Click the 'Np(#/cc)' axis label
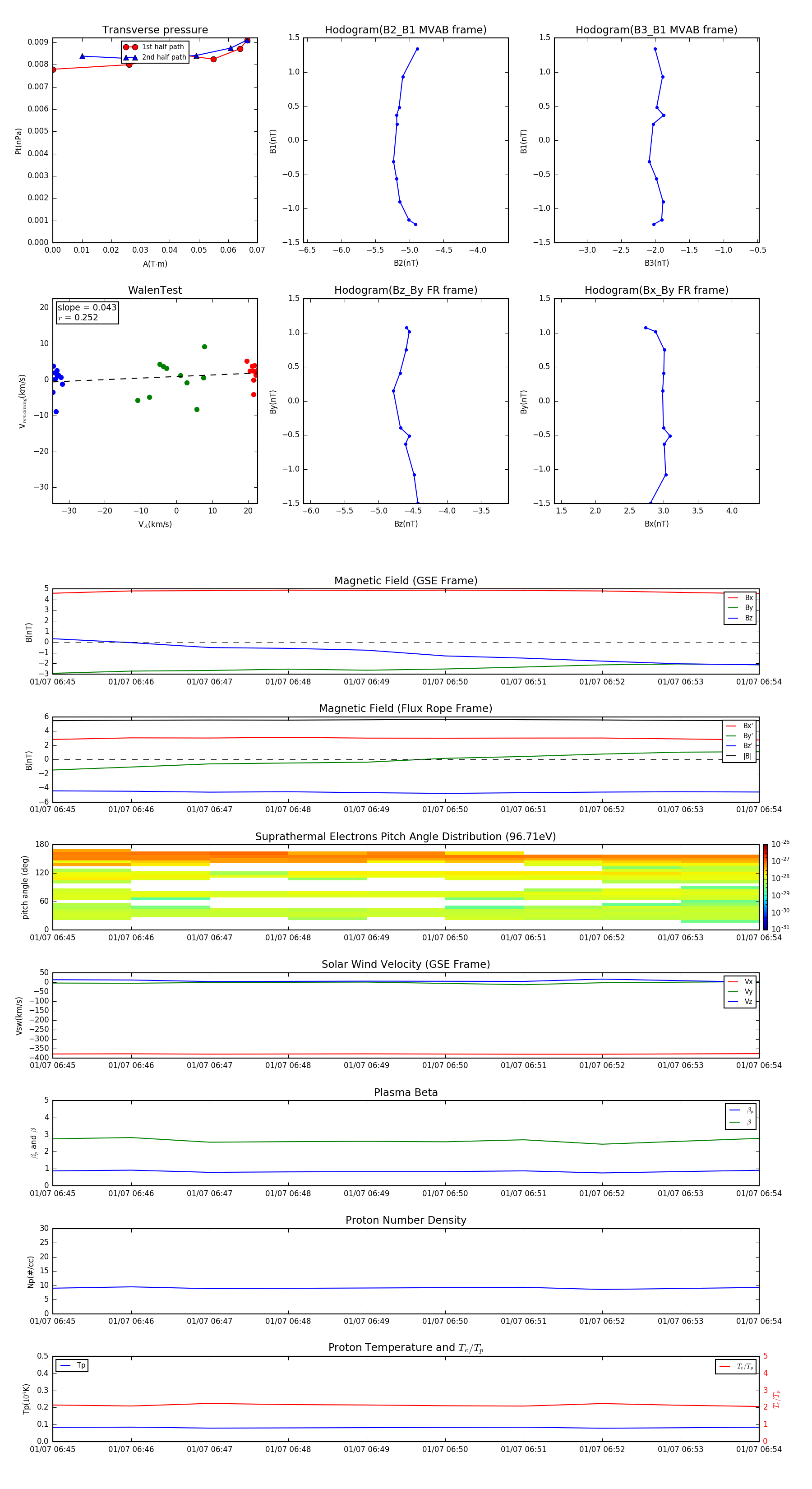 tap(31, 1271)
